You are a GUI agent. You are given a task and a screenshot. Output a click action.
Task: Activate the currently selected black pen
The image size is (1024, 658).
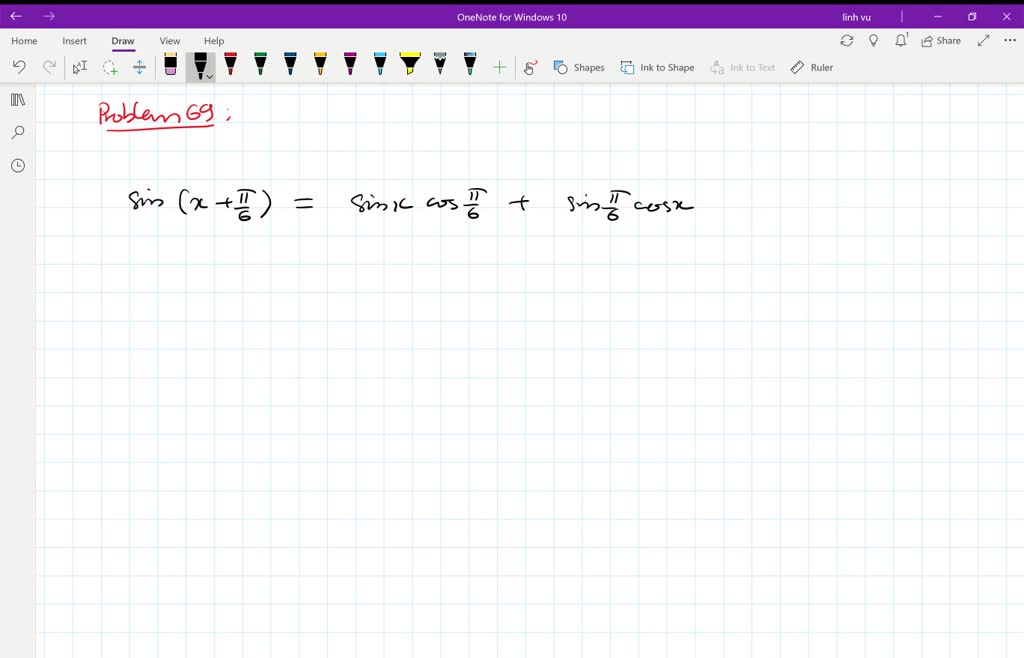[198, 63]
